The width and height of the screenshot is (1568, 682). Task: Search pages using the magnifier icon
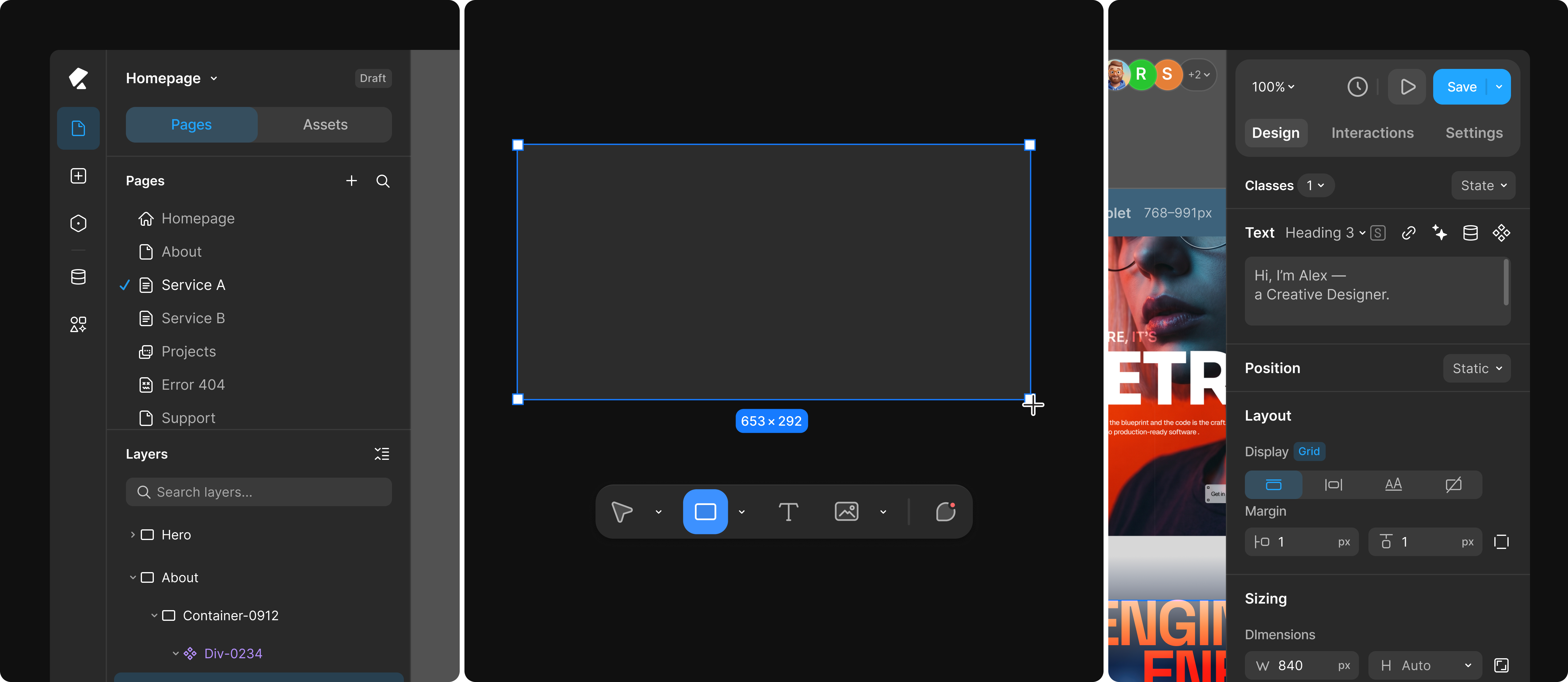click(x=383, y=181)
